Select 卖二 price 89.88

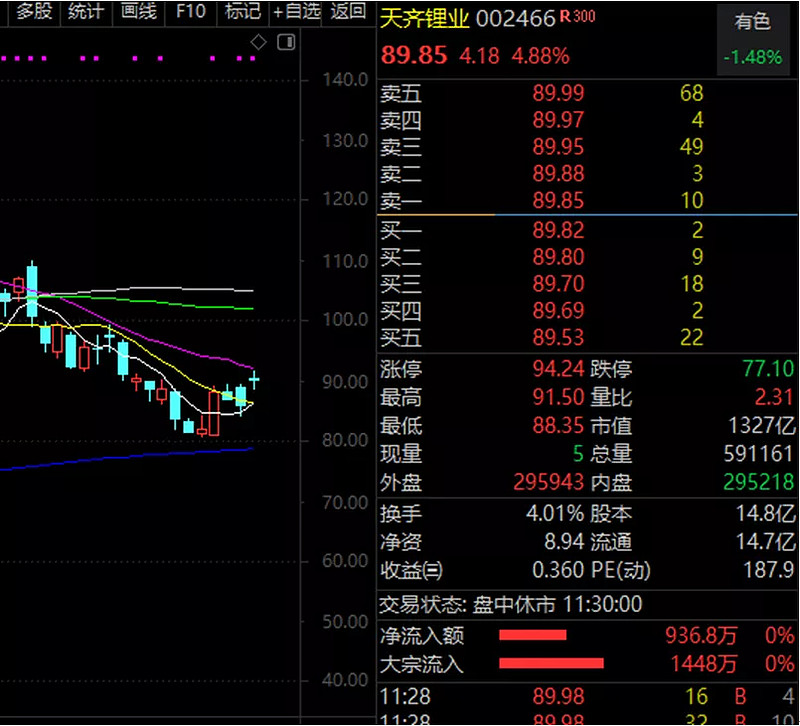pyautogui.click(x=558, y=174)
